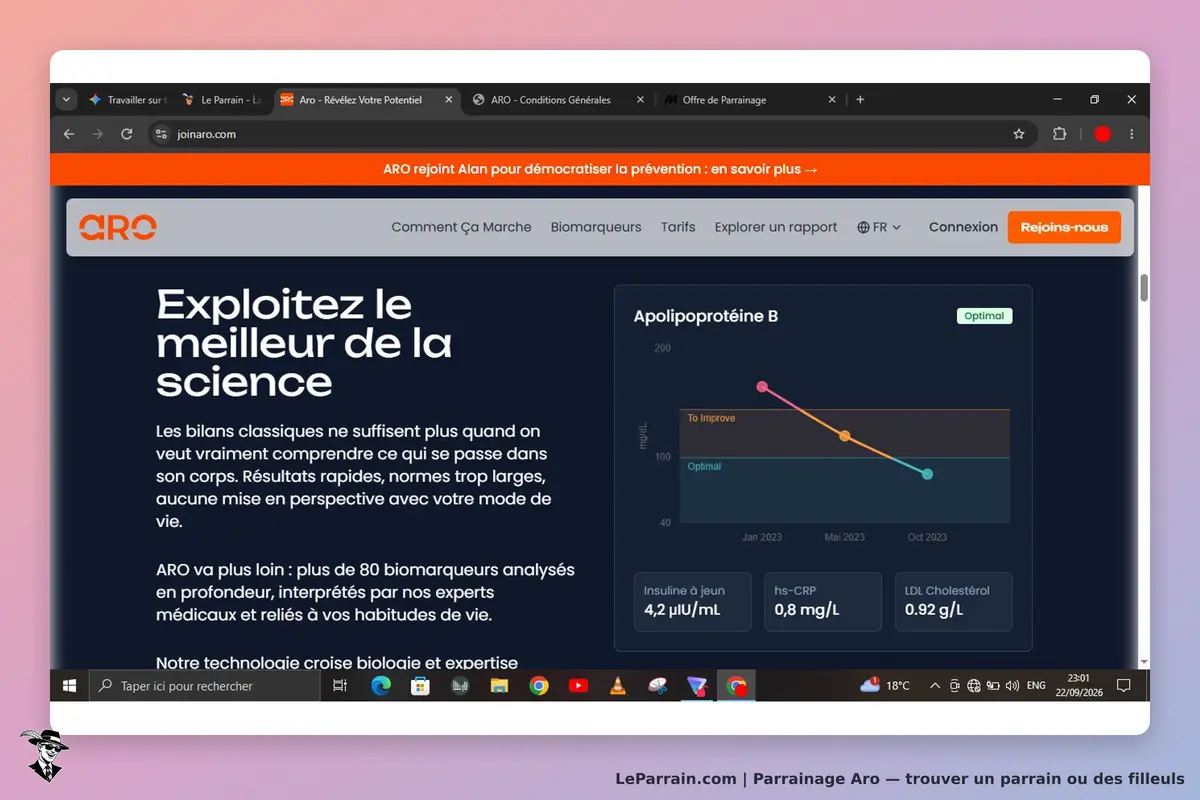Open the tab search dropdown arrow
Image resolution: width=1200 pixels, height=800 pixels.
[66, 100]
